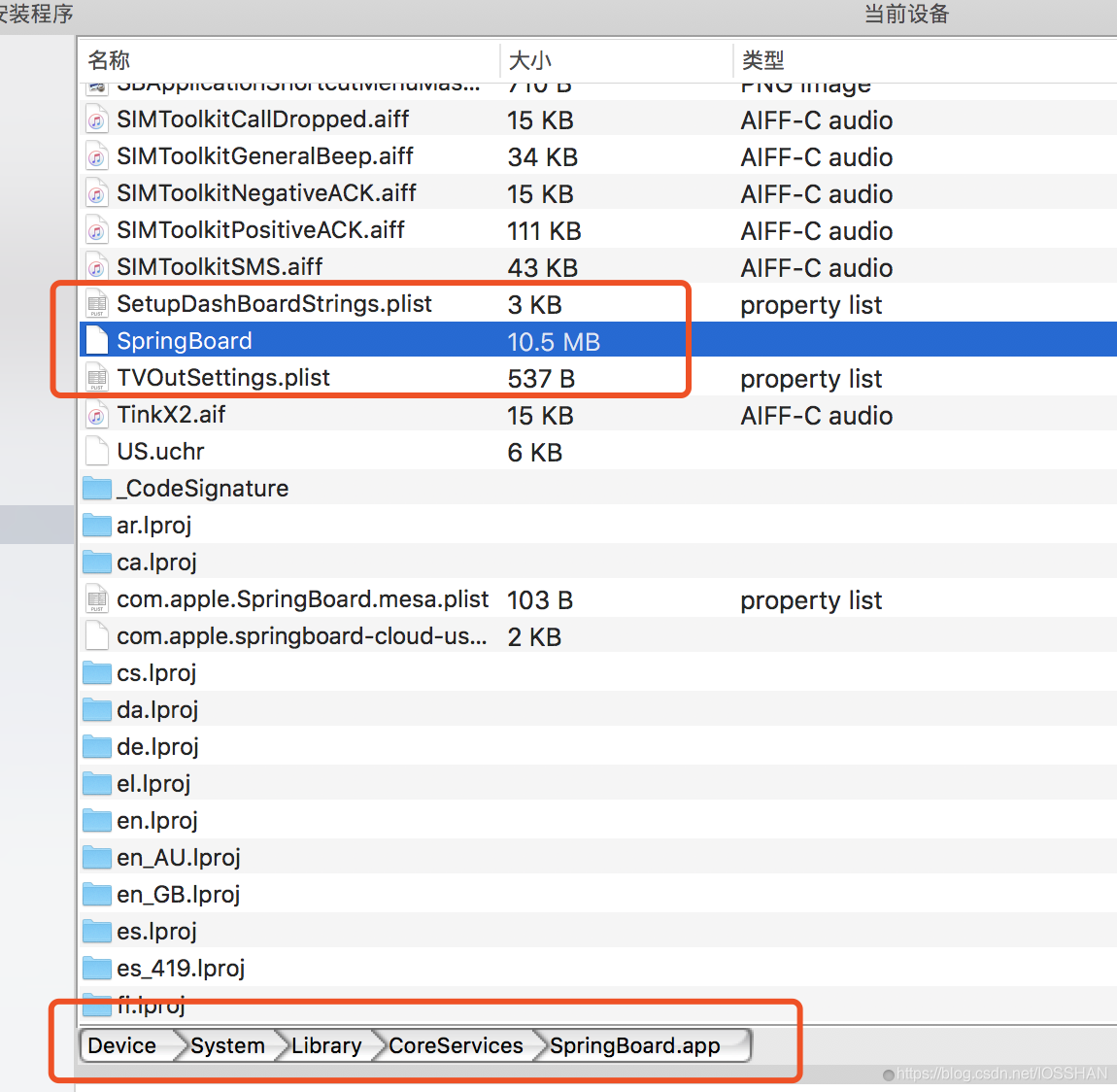Select the TinkX2.aif file name

click(171, 415)
